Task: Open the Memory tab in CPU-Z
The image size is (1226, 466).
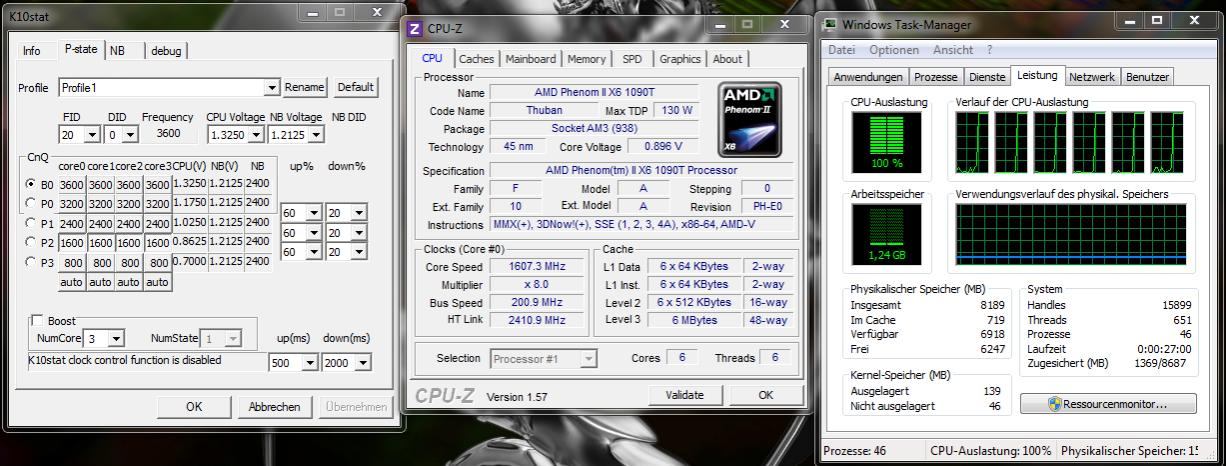Action: [x=586, y=59]
